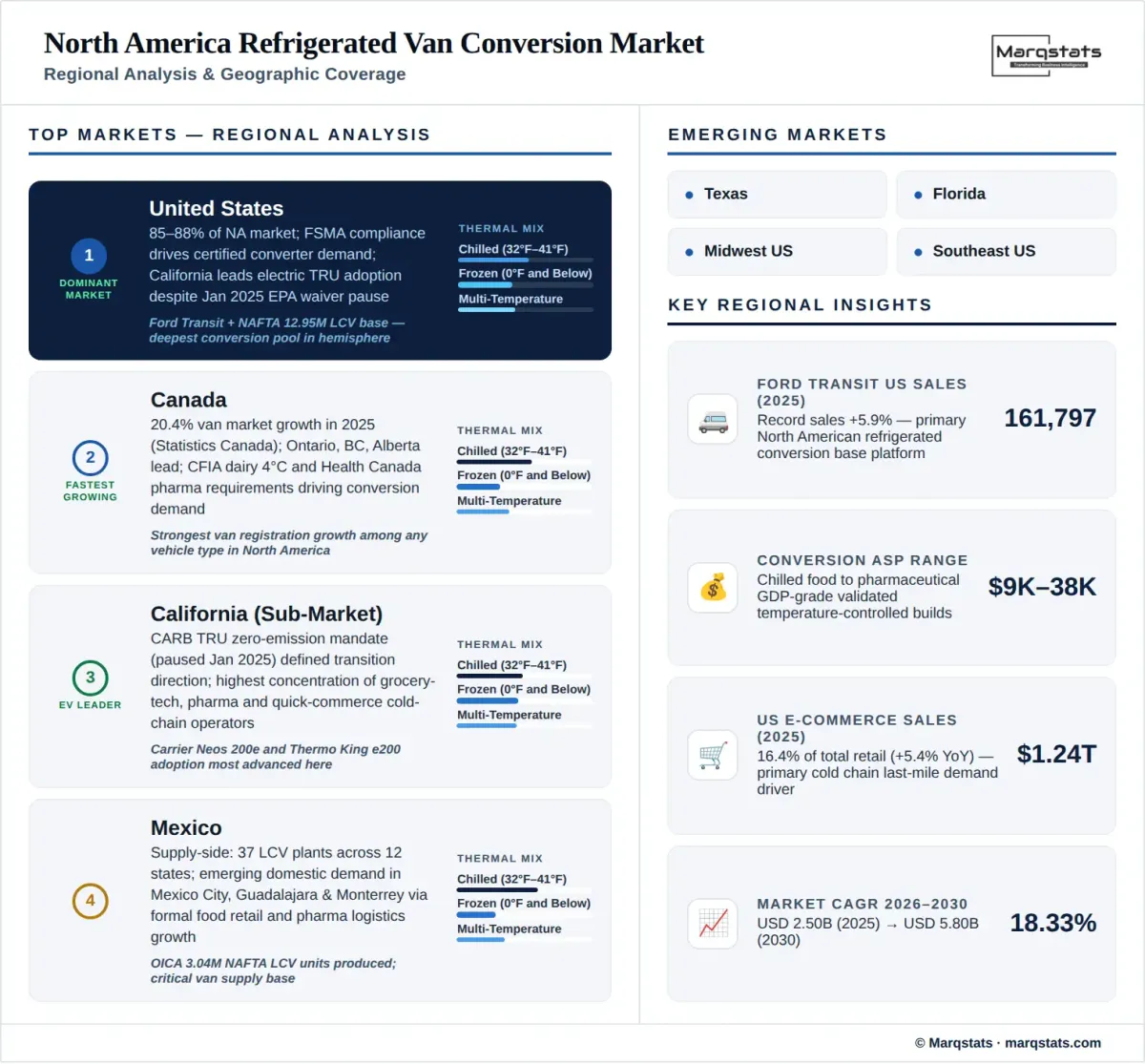Screen dimensions: 1145x1064
Task: Click the USD 2.50B to USD 5.80B text
Action: click(867, 931)
